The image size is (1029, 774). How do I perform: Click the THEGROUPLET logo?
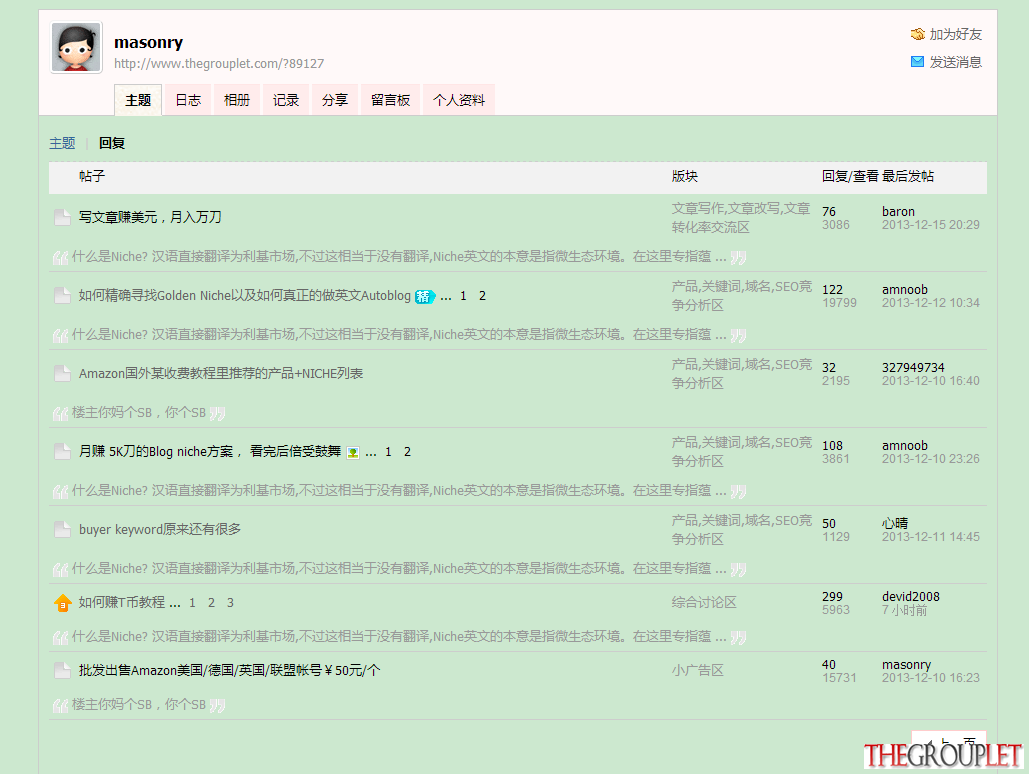point(943,755)
